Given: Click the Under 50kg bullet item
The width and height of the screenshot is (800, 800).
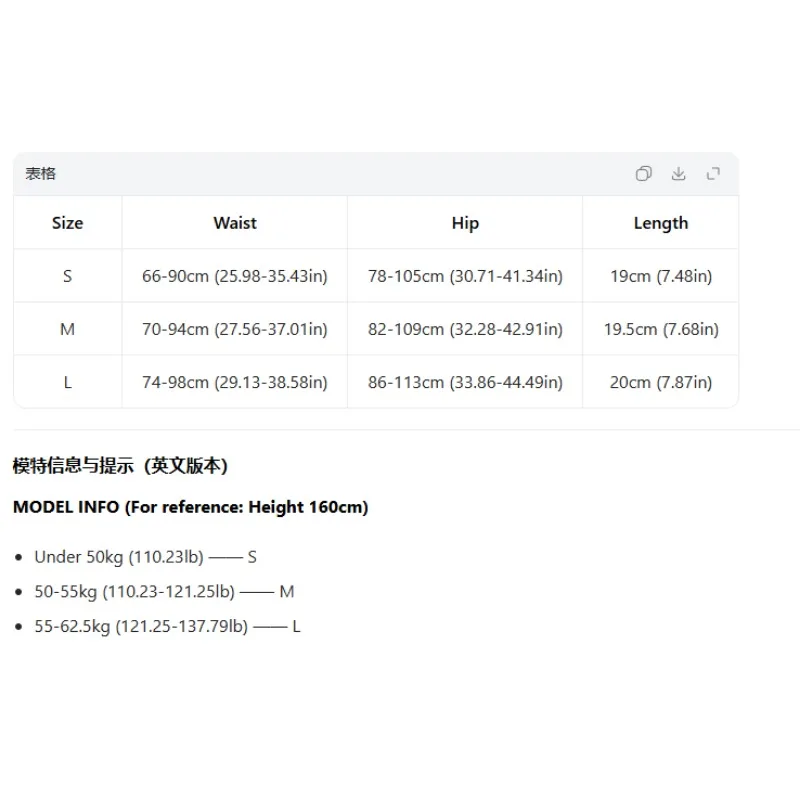Looking at the screenshot, I should (x=145, y=557).
